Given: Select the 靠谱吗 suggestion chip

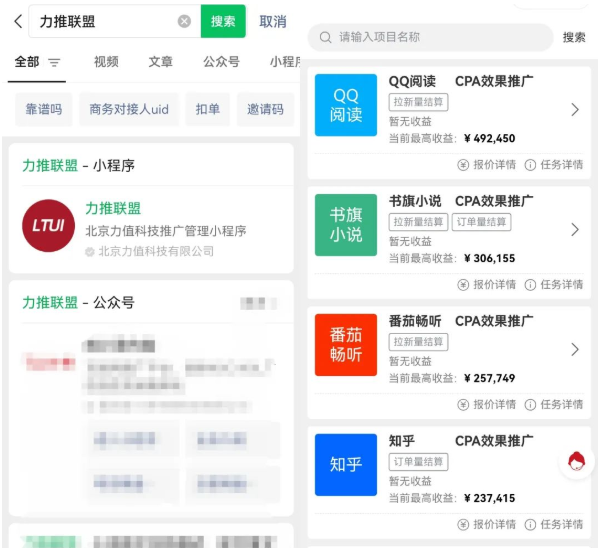Looking at the screenshot, I should 43,110.
